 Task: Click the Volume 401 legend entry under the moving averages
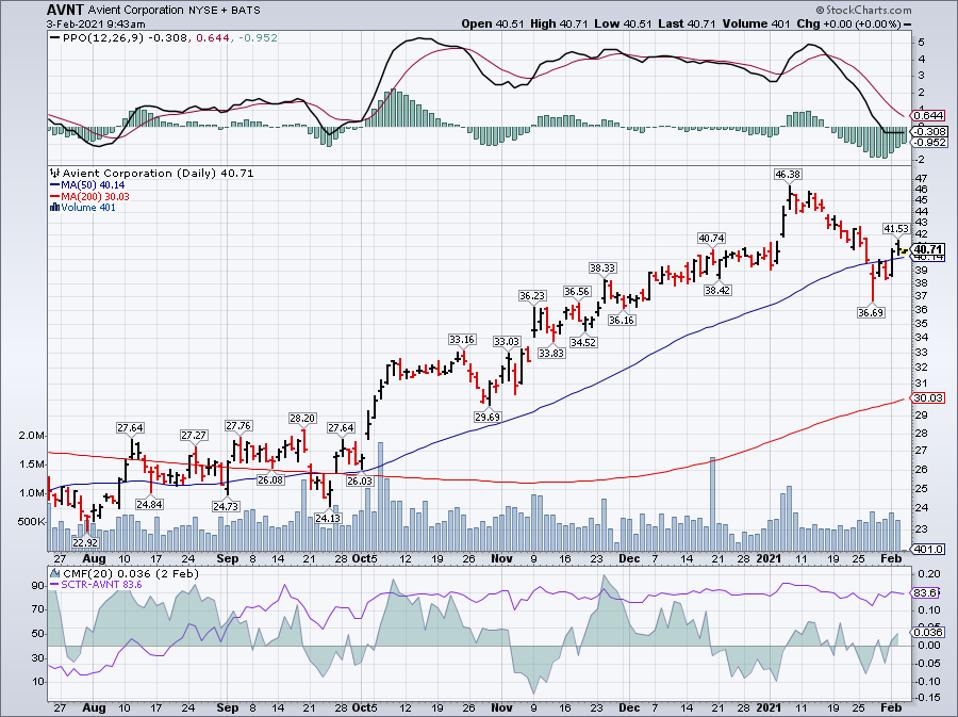click(88, 208)
